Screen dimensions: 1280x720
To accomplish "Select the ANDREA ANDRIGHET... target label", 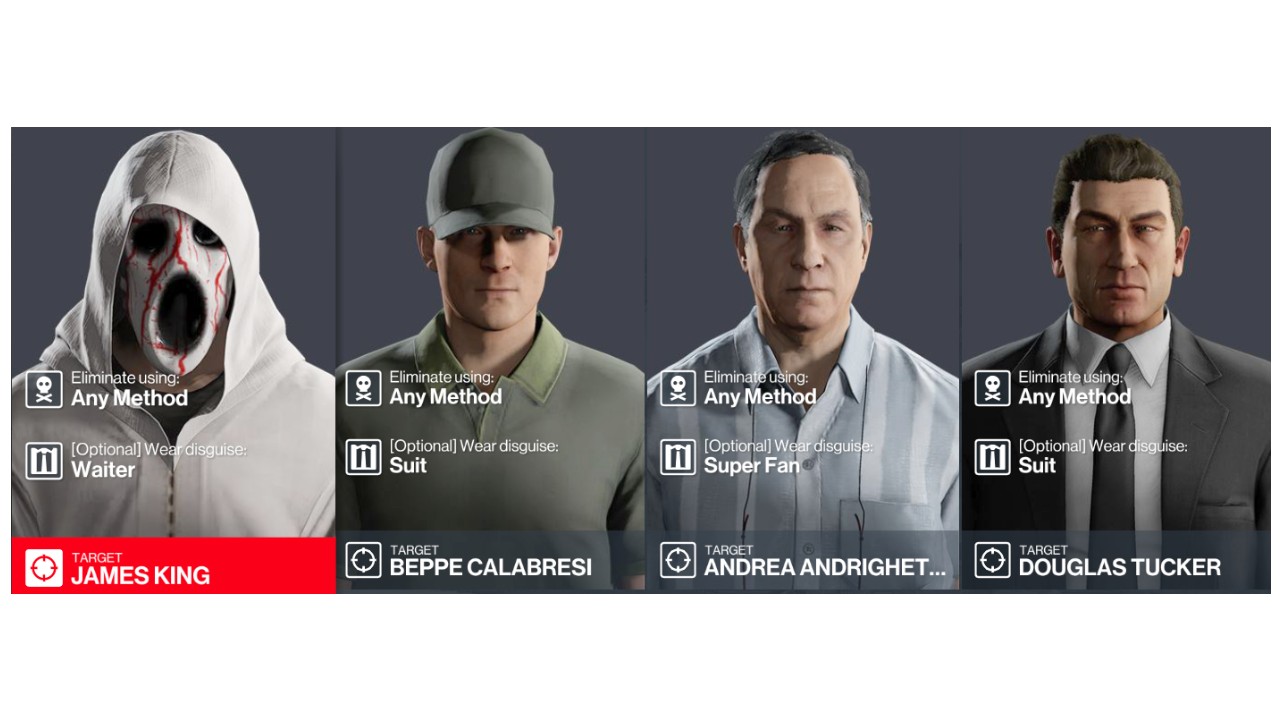I will [824, 568].
